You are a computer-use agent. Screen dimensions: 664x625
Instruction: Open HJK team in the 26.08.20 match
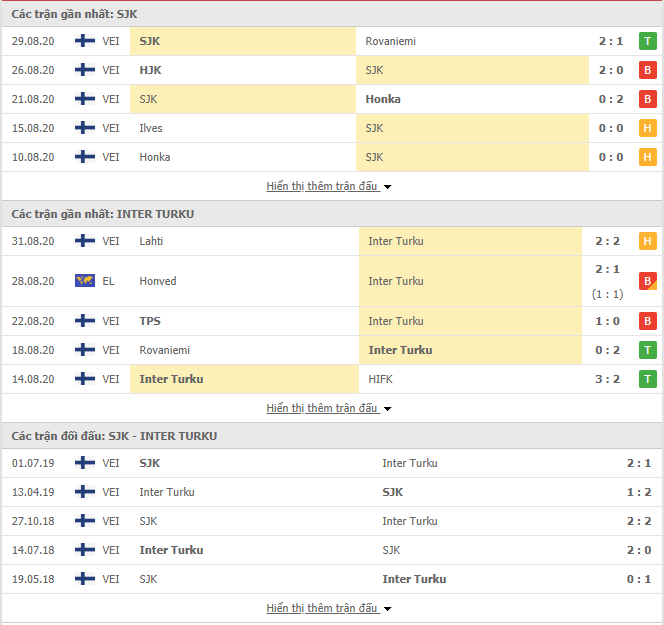pyautogui.click(x=150, y=70)
